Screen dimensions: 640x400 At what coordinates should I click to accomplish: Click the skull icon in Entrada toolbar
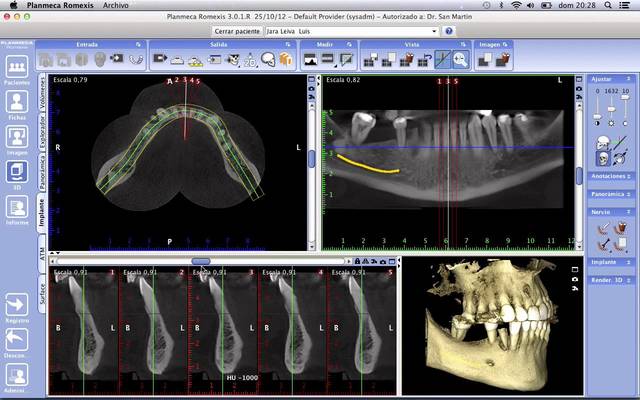(x=100, y=60)
